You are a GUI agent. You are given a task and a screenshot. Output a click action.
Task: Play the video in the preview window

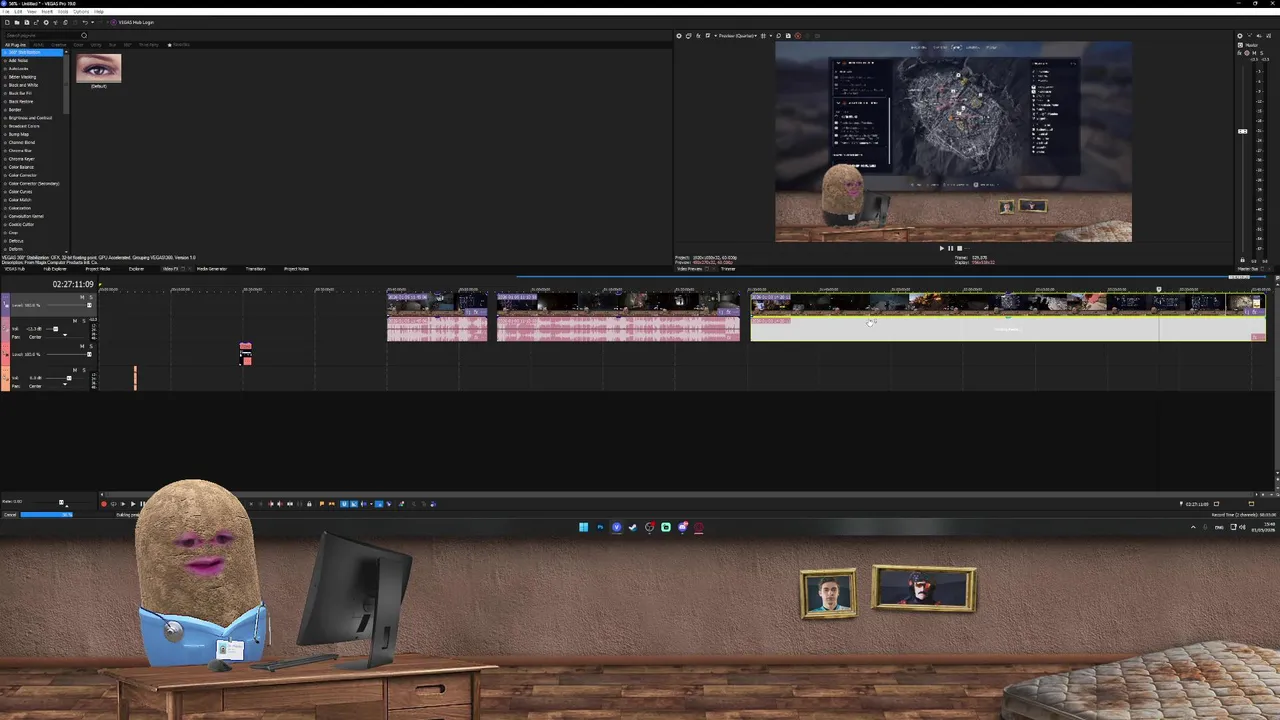click(941, 248)
